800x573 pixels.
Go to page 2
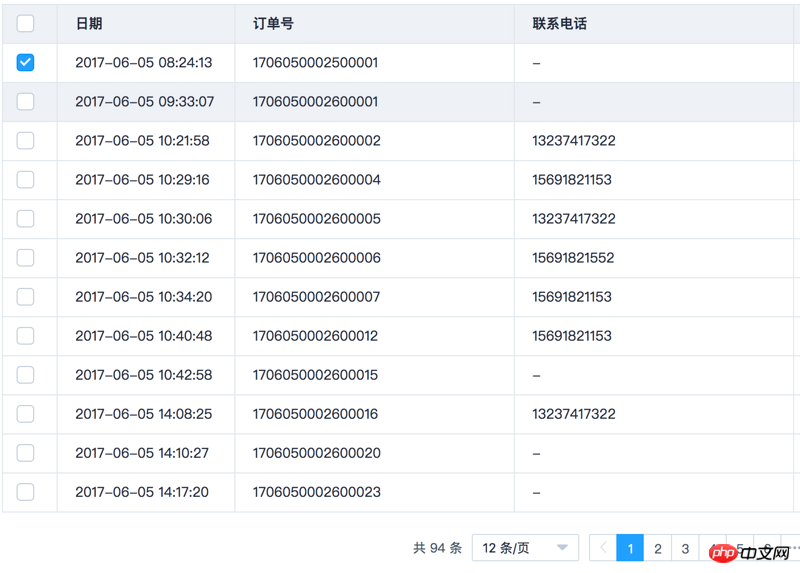click(658, 548)
